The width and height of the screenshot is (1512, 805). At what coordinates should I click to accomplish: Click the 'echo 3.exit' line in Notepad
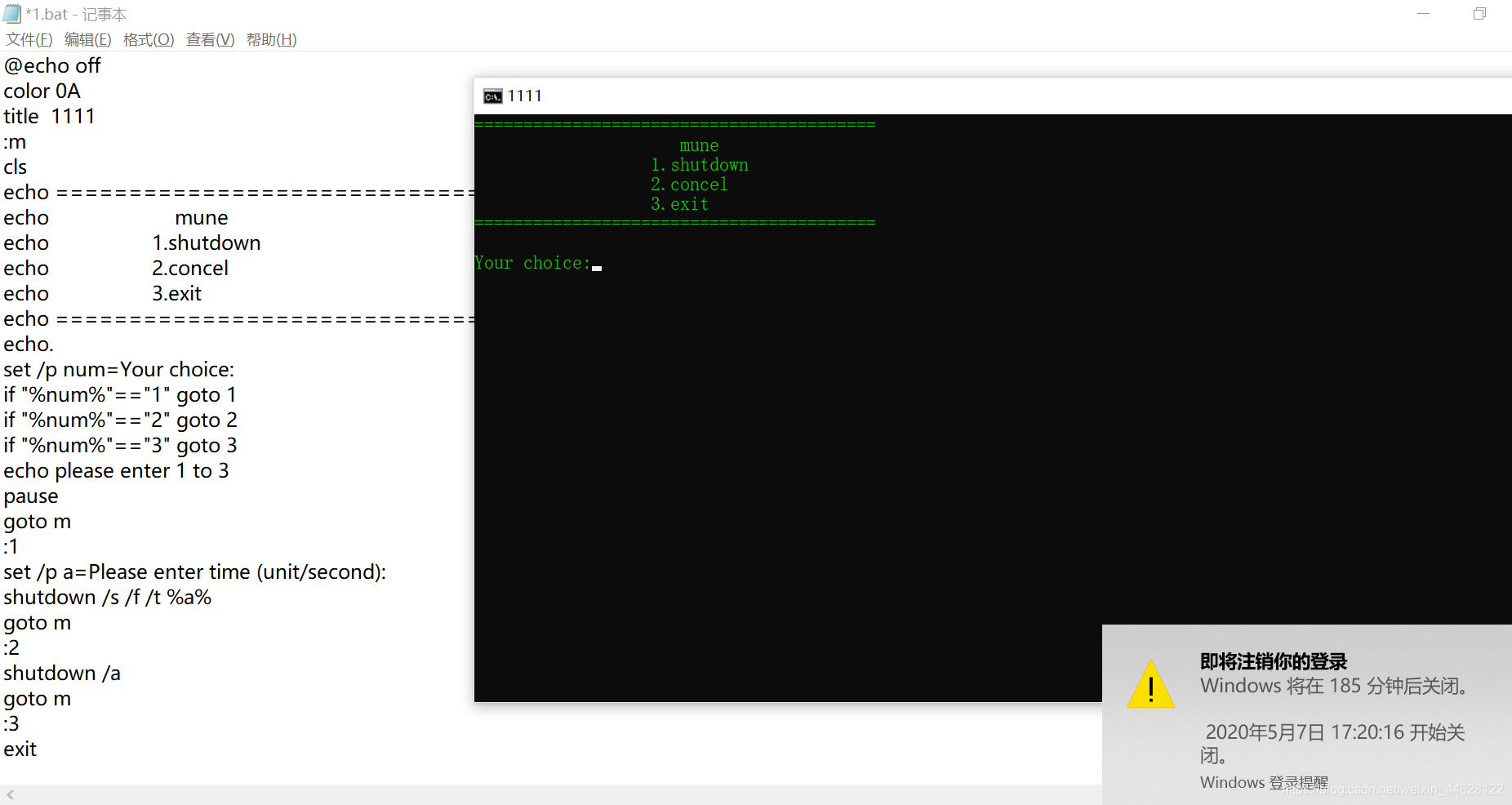[103, 293]
